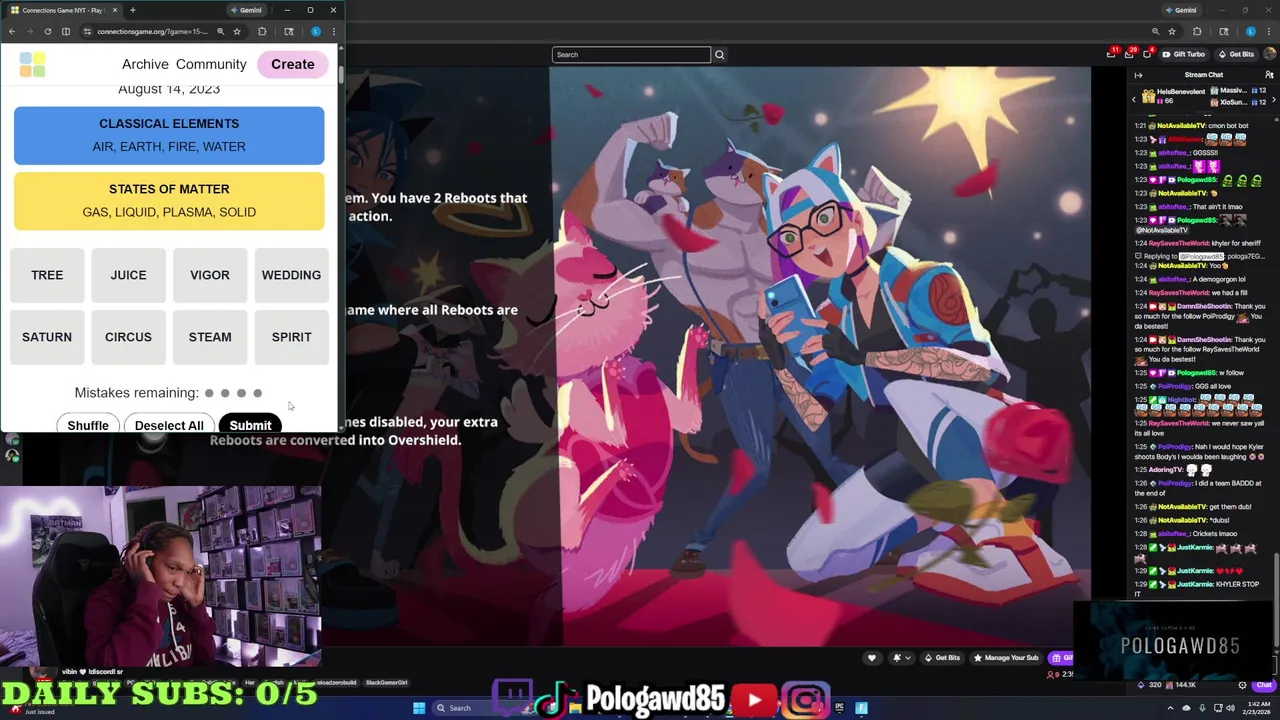Open the chat settings gear icon

[x=1242, y=685]
